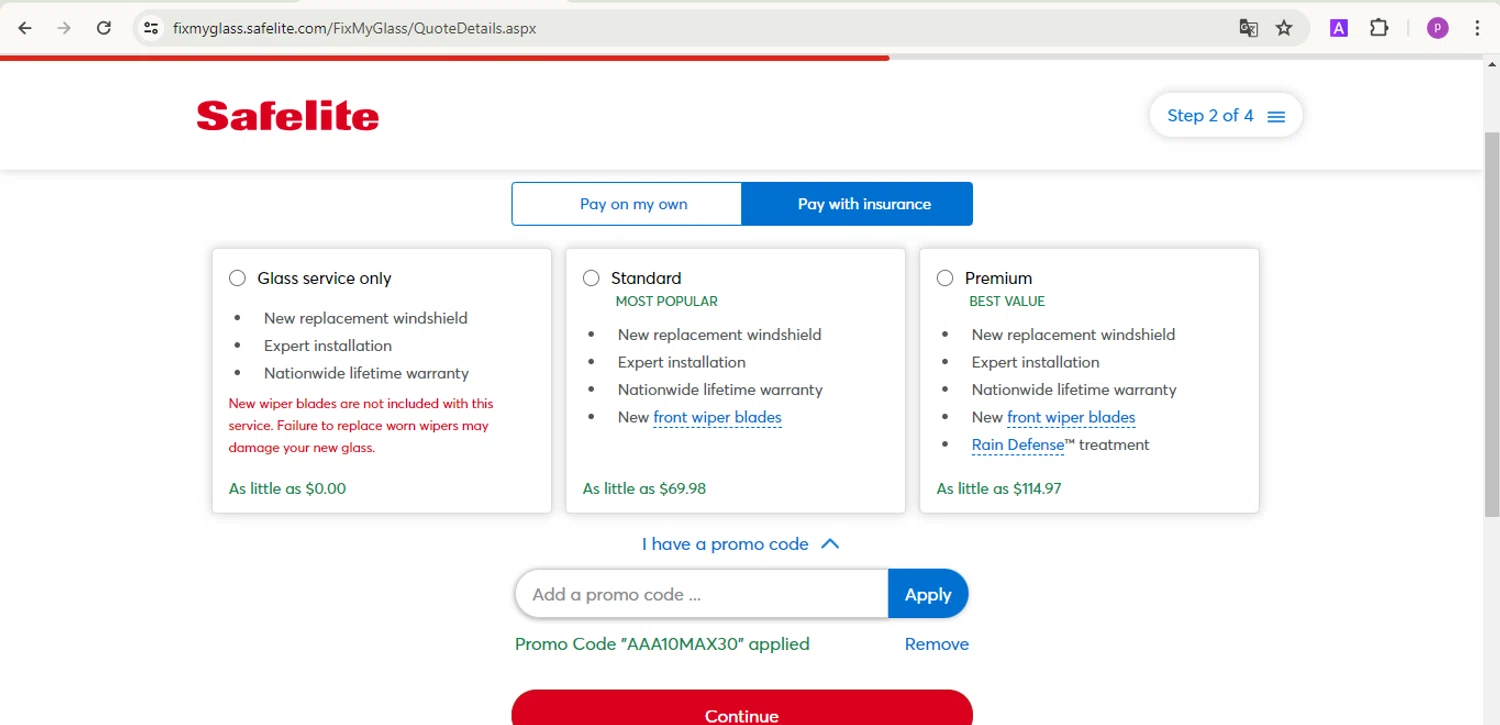Screen dimensions: 1500x725
Task: Bookmark this page with the star
Action: (1284, 28)
